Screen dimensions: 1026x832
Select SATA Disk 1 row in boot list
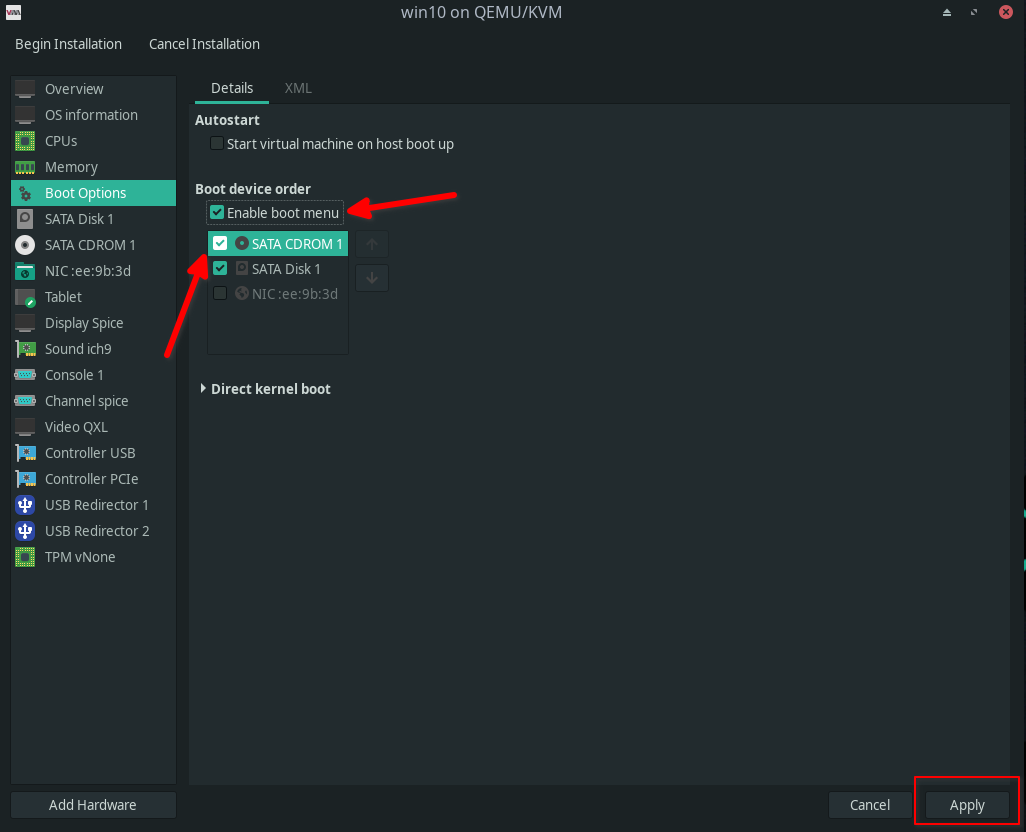click(x=278, y=269)
